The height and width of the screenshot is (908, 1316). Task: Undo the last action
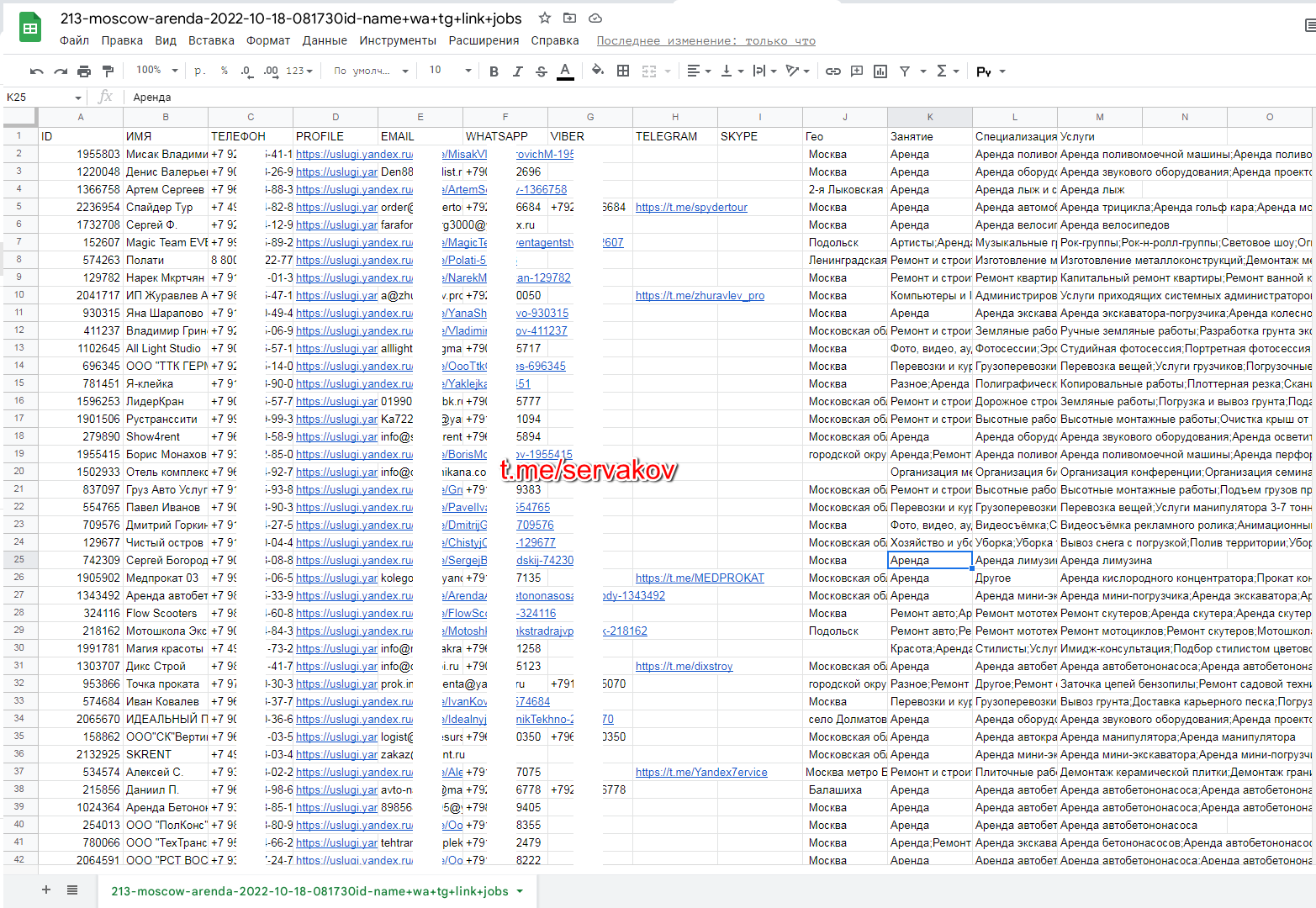(36, 71)
